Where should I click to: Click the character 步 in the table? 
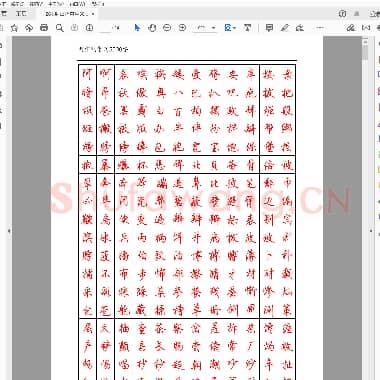(x=142, y=274)
